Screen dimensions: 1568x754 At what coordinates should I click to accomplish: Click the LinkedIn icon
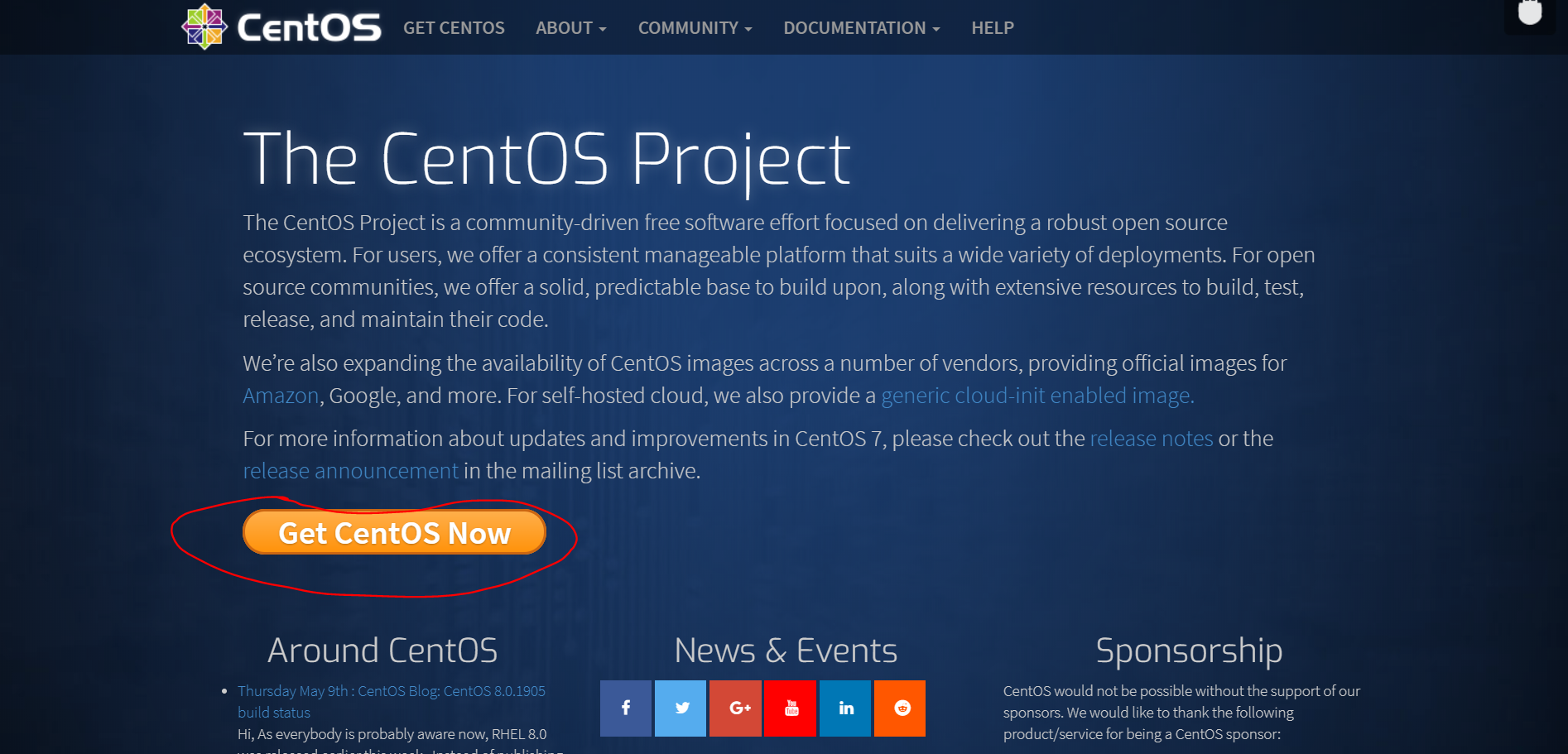(844, 708)
